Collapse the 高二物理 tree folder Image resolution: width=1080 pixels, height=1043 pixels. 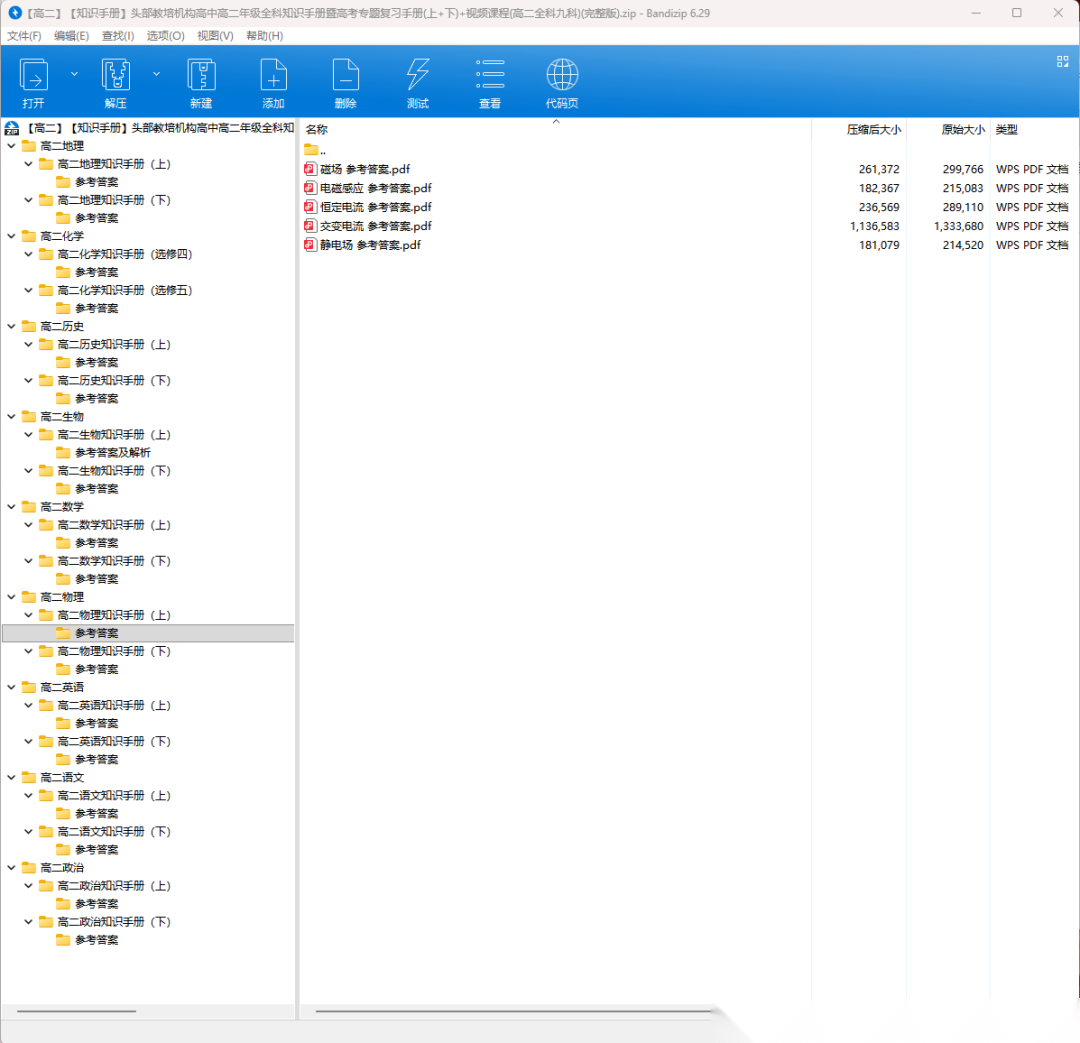click(x=12, y=597)
